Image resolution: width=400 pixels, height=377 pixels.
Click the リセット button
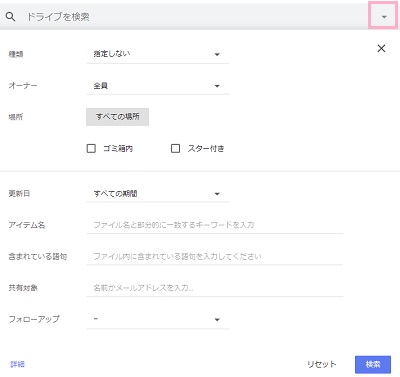(x=321, y=364)
